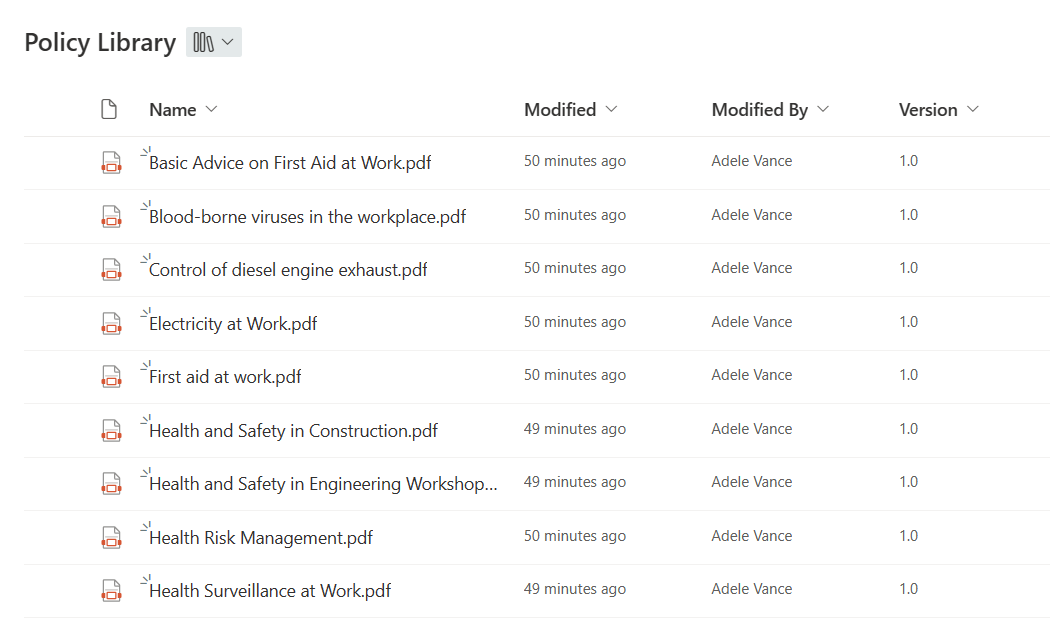The width and height of the screenshot is (1050, 628).
Task: Open Health and Safety in Construction.pdf
Action: pyautogui.click(x=291, y=429)
